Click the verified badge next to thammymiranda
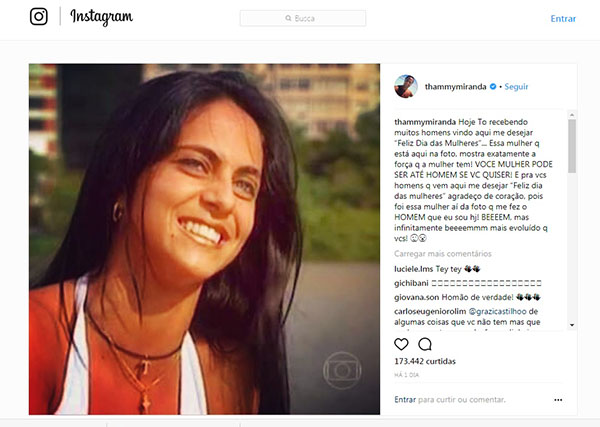The image size is (600, 427). tap(493, 86)
